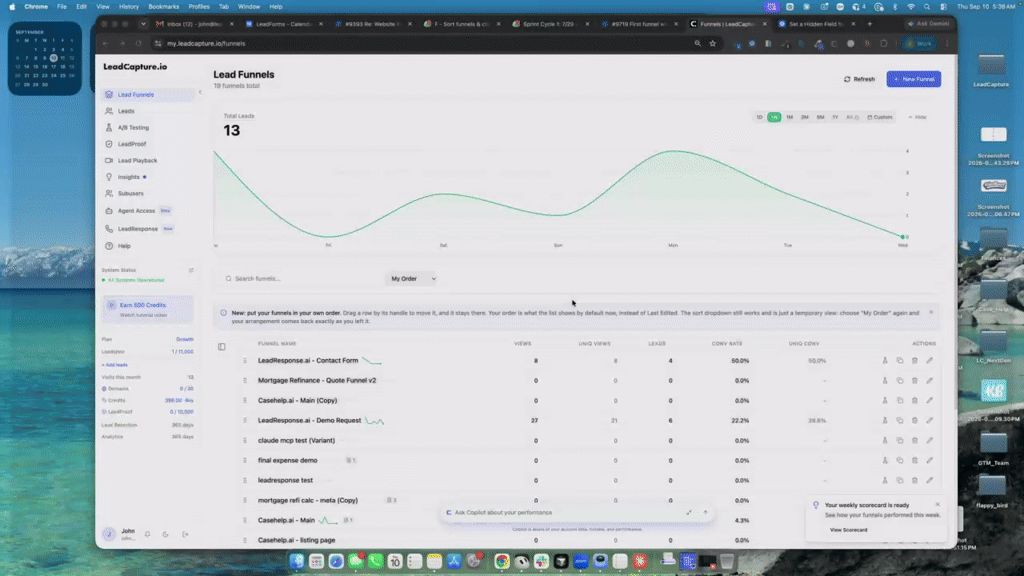Screen dimensions: 1024x576
Task: Click drag handle of LeadResponse.ai Contact Form row
Action: [x=245, y=360]
